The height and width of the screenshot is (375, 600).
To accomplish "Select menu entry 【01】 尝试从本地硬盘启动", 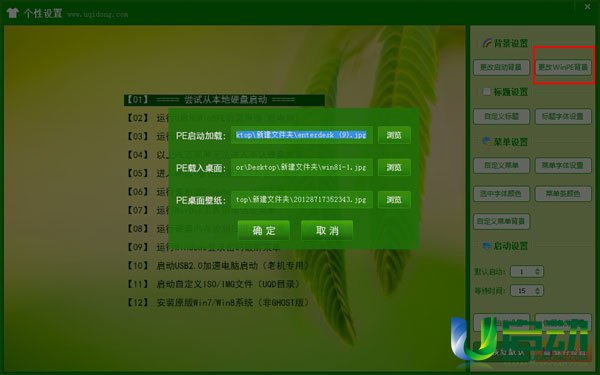I will 224,100.
